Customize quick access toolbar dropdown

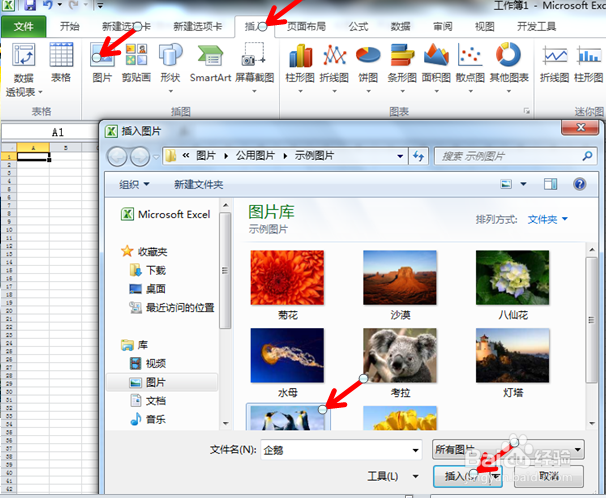coord(100,5)
